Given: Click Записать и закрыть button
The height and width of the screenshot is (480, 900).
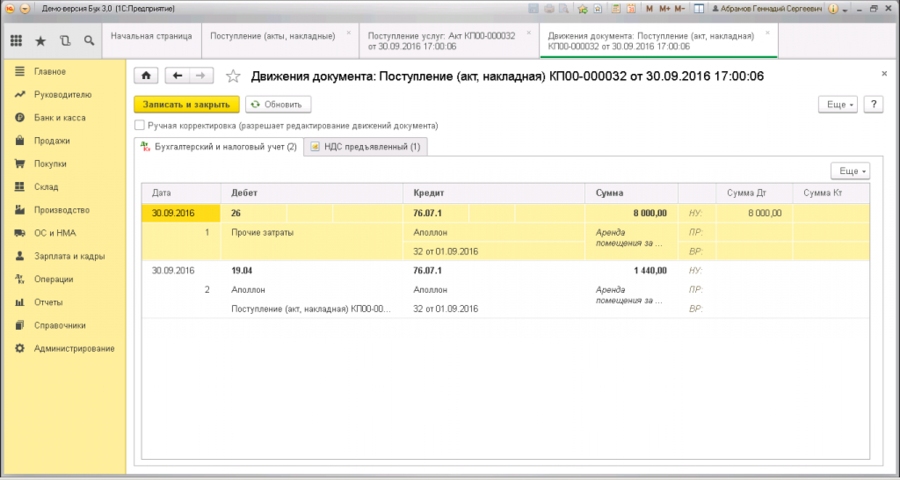Looking at the screenshot, I should 187,104.
